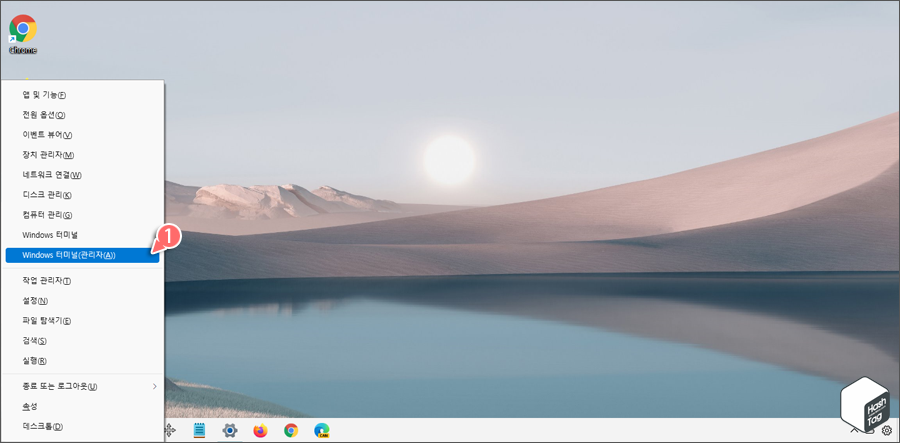The width and height of the screenshot is (900, 443).
Task: Launch Firefox from the taskbar
Action: coord(261,430)
